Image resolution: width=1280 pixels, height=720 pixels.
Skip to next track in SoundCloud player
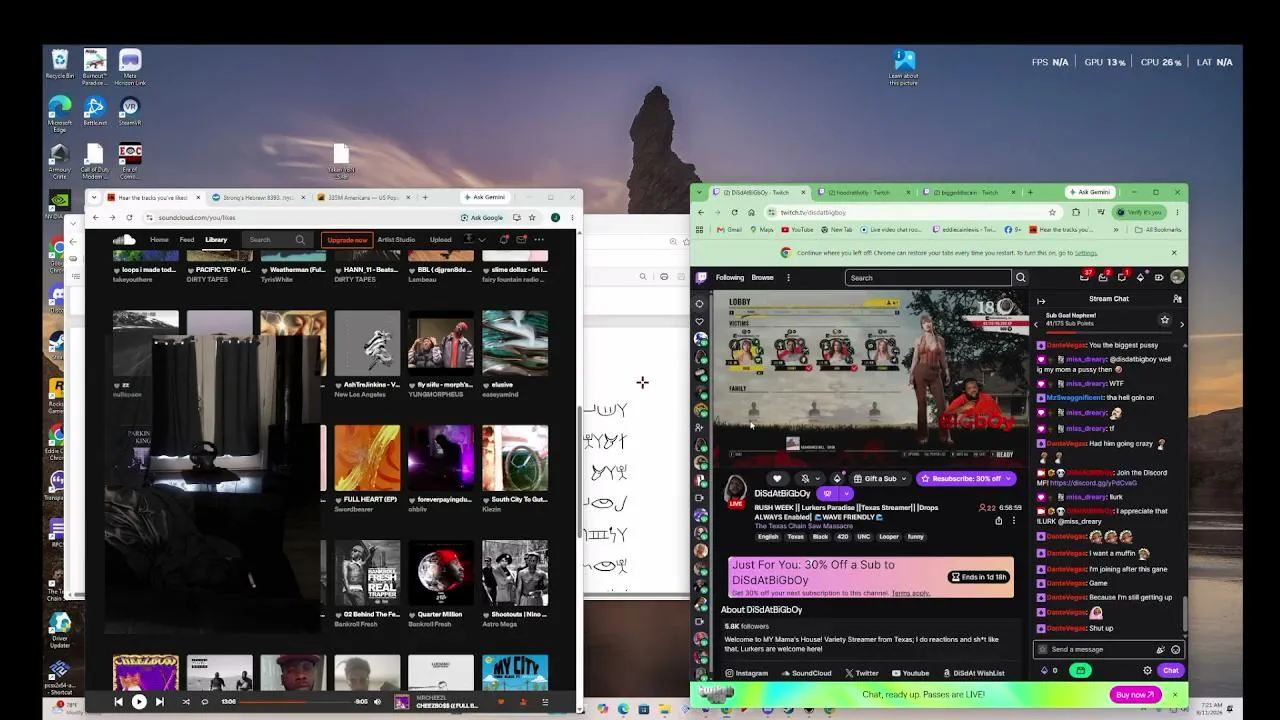160,702
